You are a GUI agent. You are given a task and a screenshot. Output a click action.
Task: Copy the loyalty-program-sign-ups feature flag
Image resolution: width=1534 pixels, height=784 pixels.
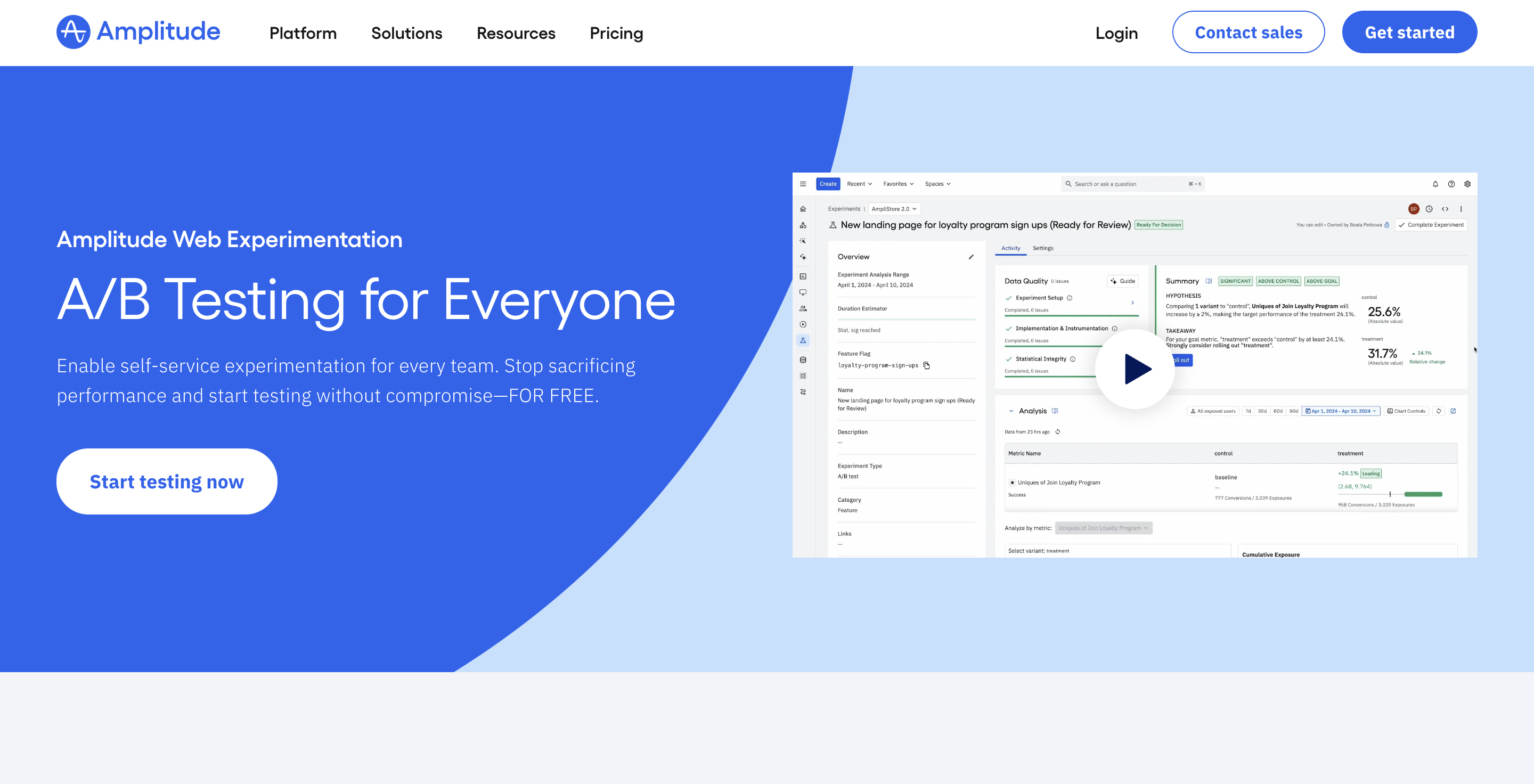(927, 365)
